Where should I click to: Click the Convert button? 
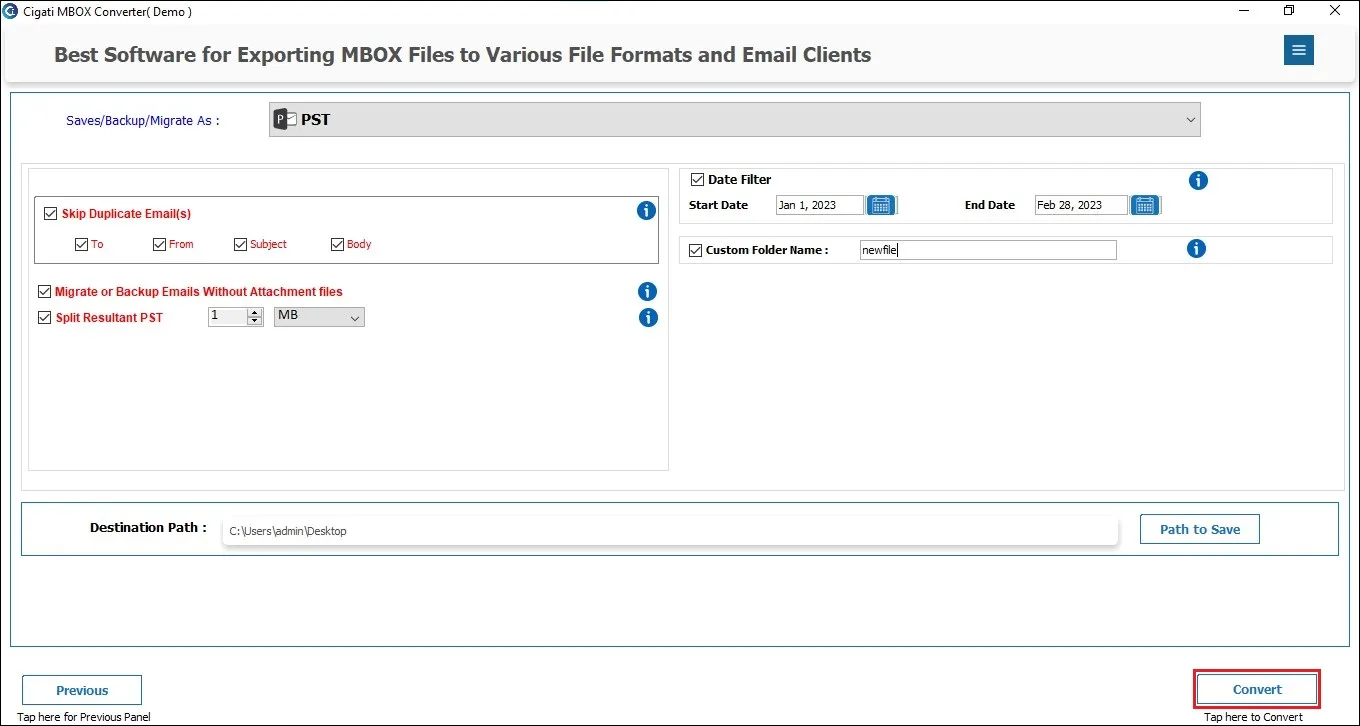[x=1257, y=689]
